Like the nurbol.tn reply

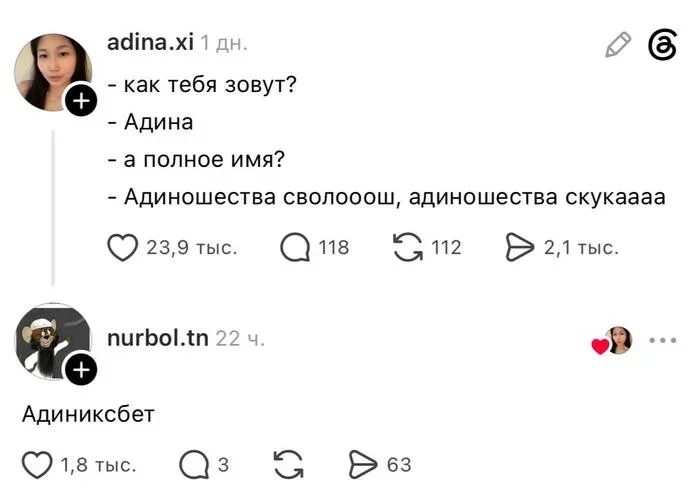point(37,465)
